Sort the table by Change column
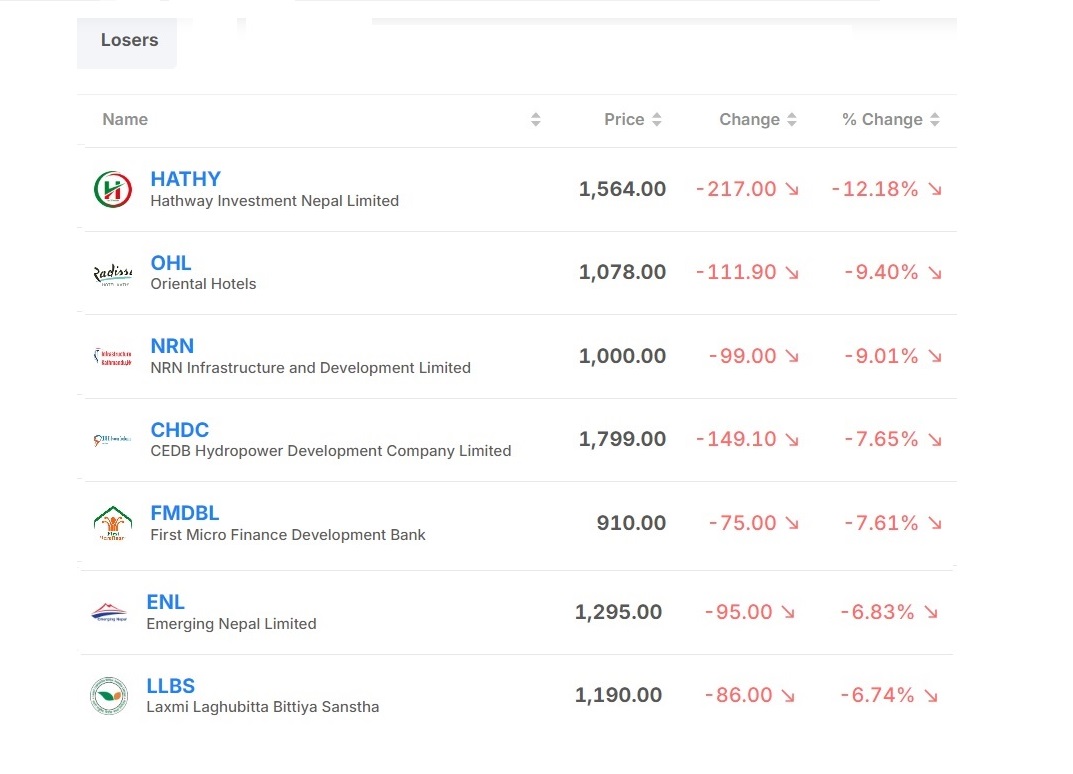The image size is (1073, 774). (x=792, y=120)
